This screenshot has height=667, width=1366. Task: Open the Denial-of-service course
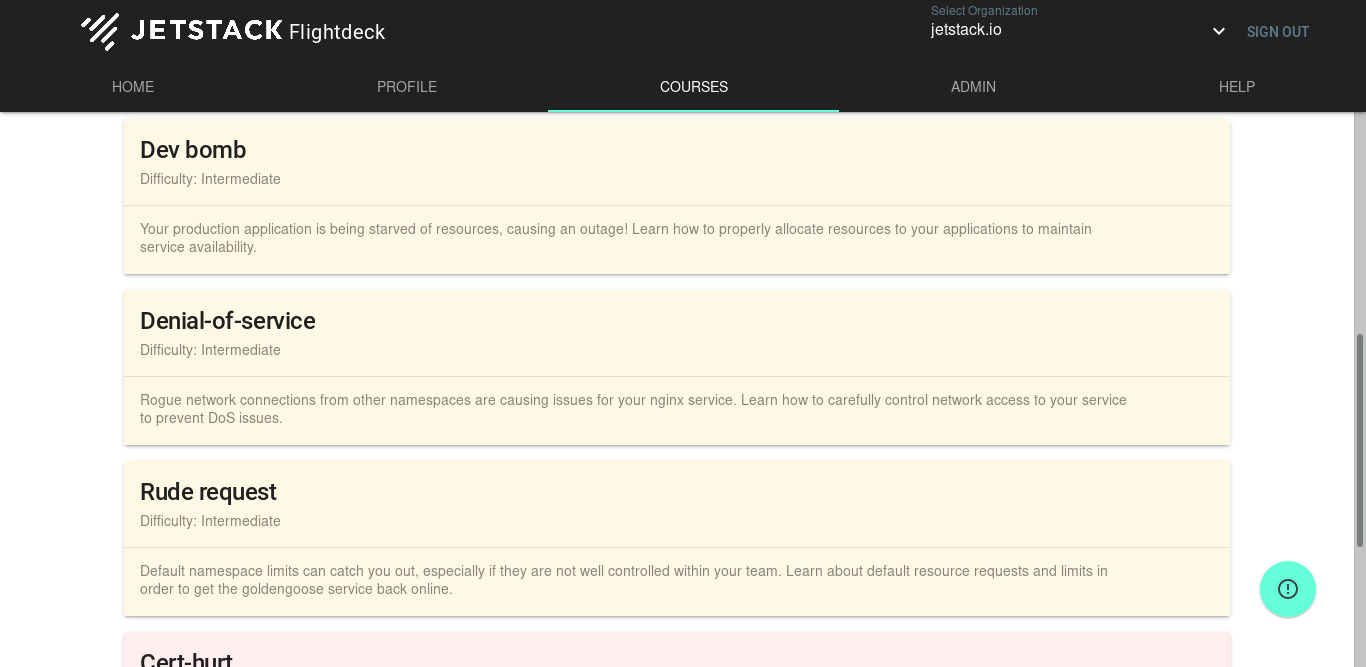677,367
